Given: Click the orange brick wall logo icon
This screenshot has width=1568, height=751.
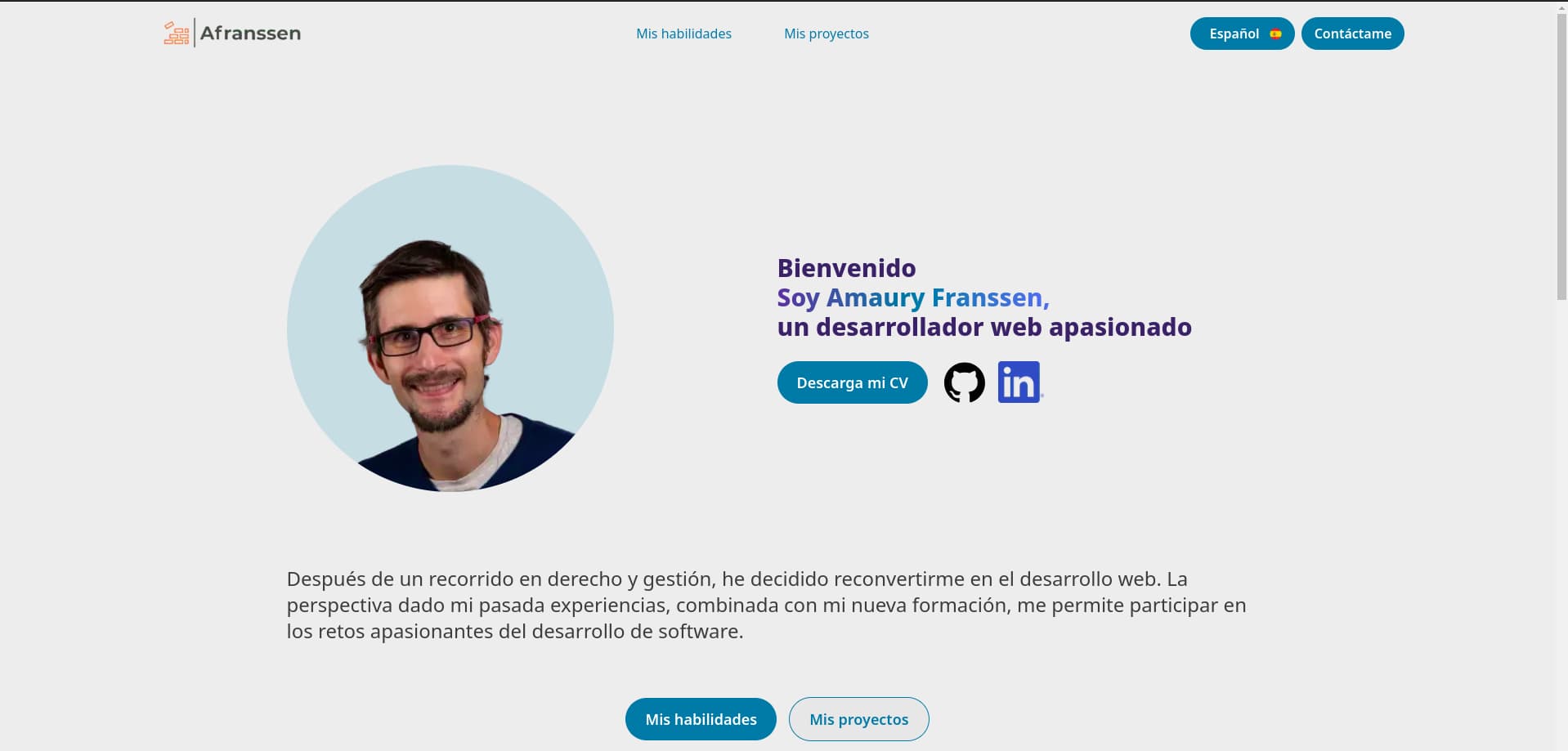Looking at the screenshot, I should click(177, 34).
